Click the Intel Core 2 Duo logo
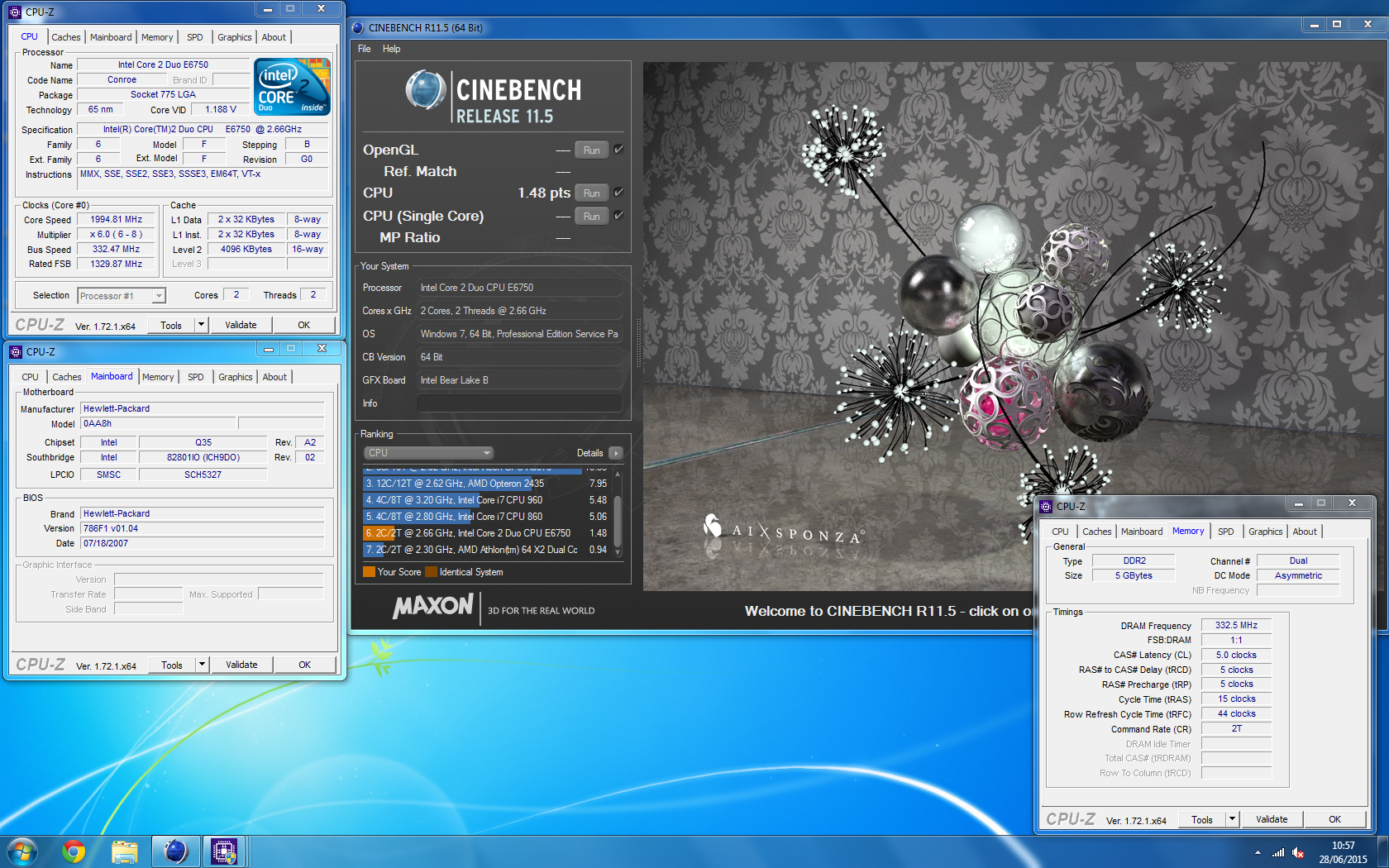This screenshot has height=868, width=1389. coord(292,86)
